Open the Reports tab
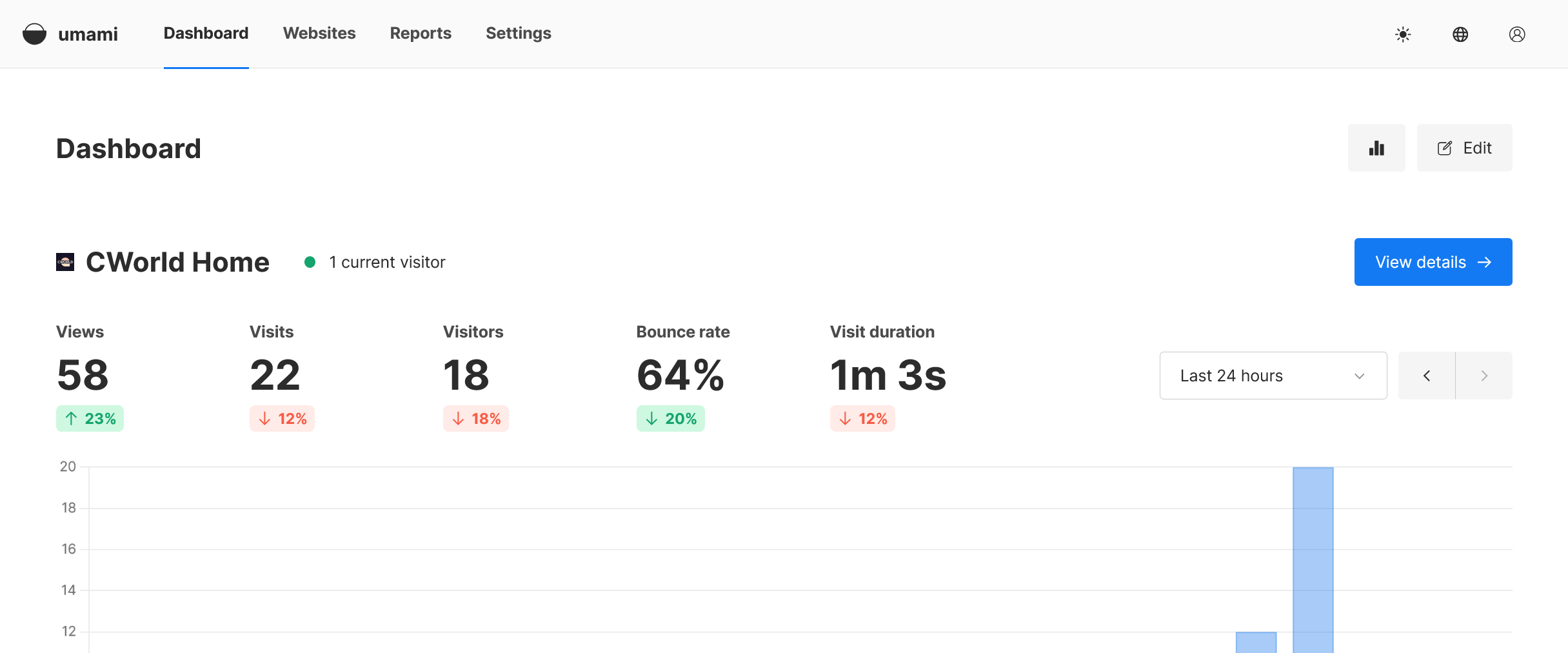 click(421, 34)
